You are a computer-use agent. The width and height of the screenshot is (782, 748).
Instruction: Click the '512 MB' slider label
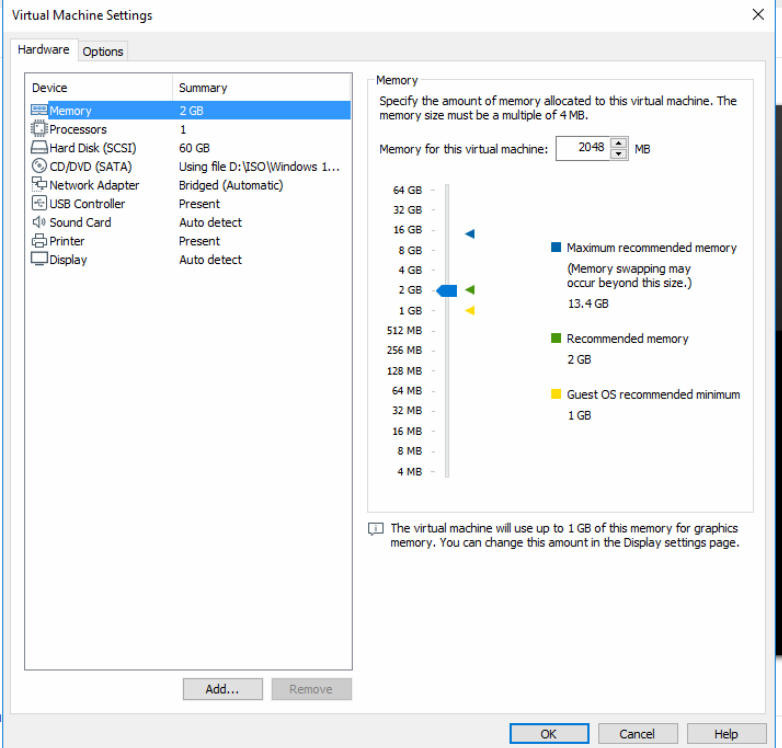404,331
